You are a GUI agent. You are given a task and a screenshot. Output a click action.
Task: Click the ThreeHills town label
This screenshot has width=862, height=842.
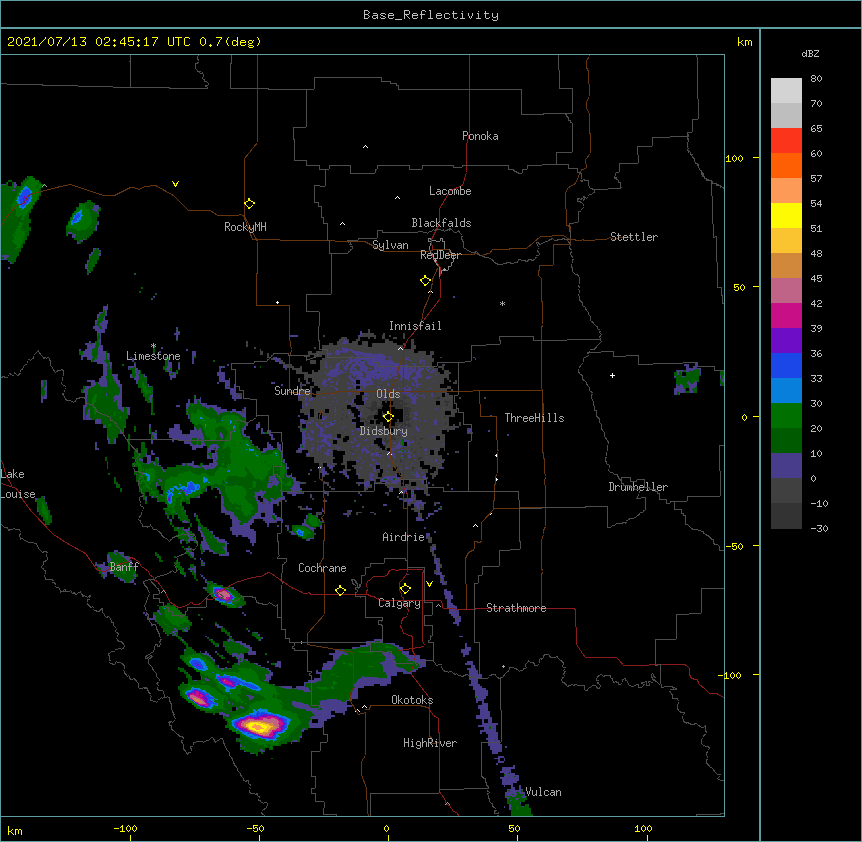[x=534, y=418]
